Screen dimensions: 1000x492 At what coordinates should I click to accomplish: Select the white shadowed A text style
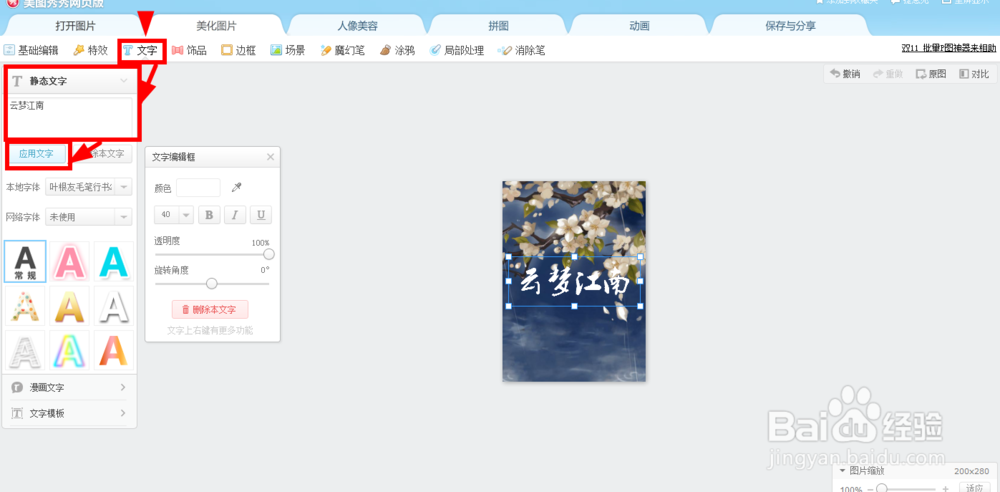point(114,306)
